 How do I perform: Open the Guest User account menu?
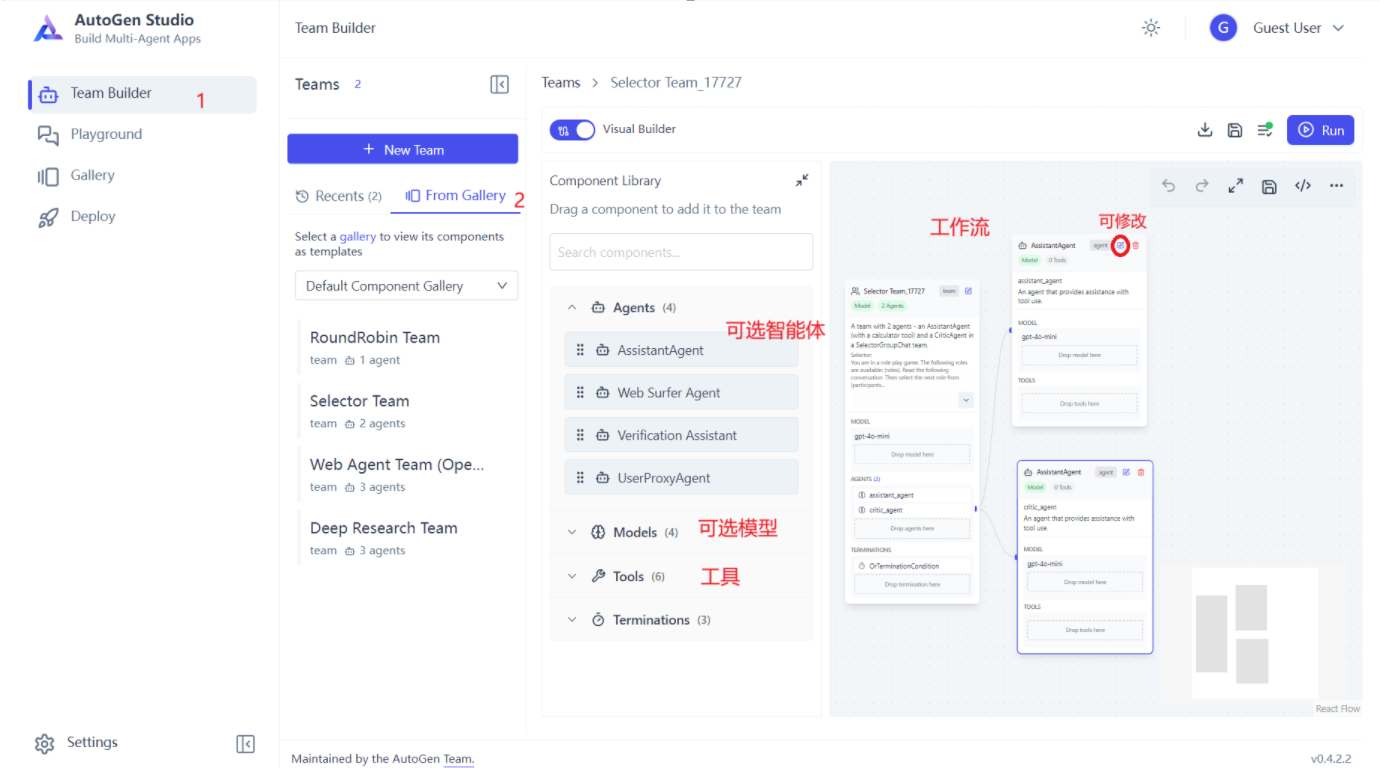tap(1299, 28)
